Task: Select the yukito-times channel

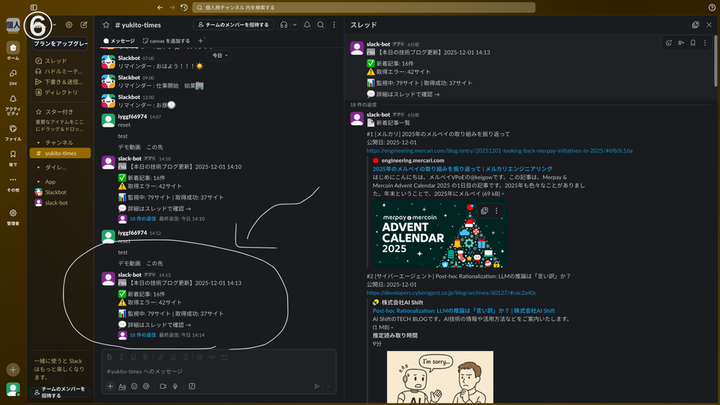Action: pyautogui.click(x=60, y=153)
